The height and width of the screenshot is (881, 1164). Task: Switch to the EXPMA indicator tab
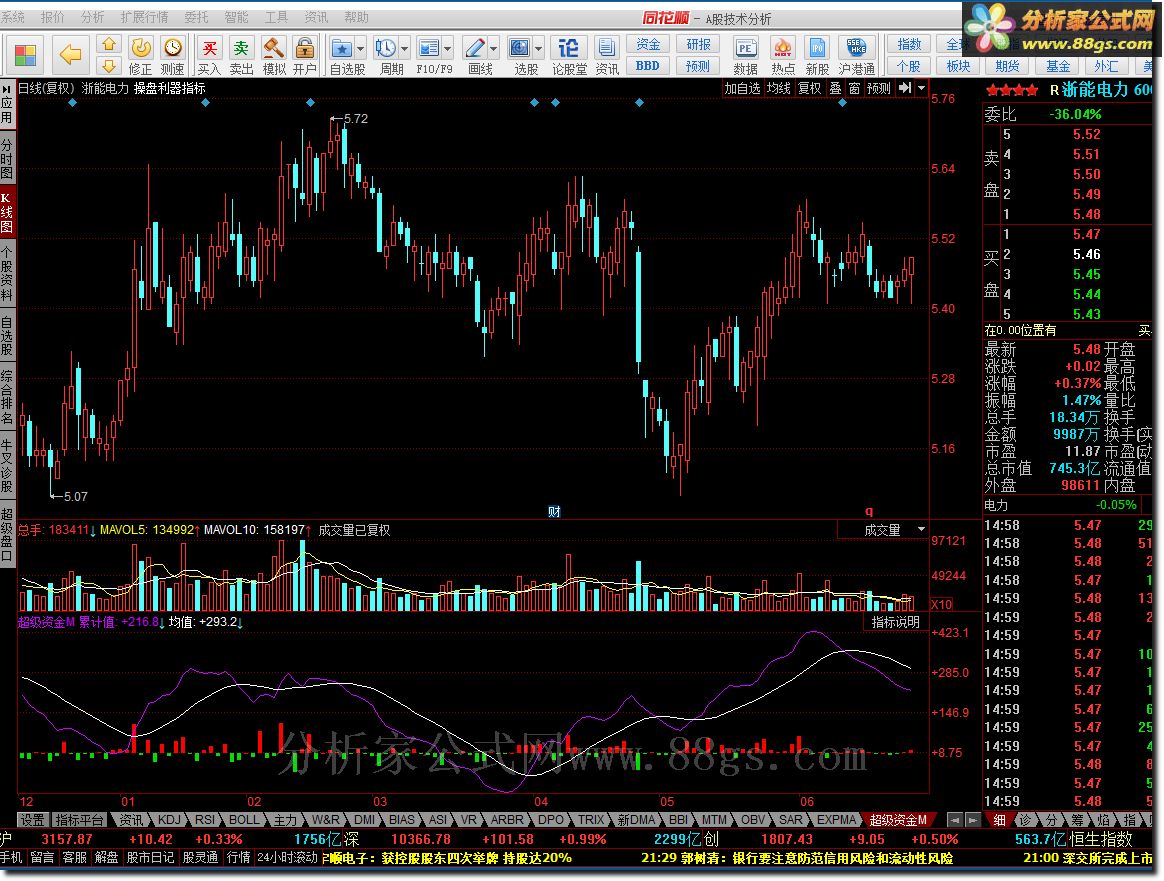click(837, 819)
